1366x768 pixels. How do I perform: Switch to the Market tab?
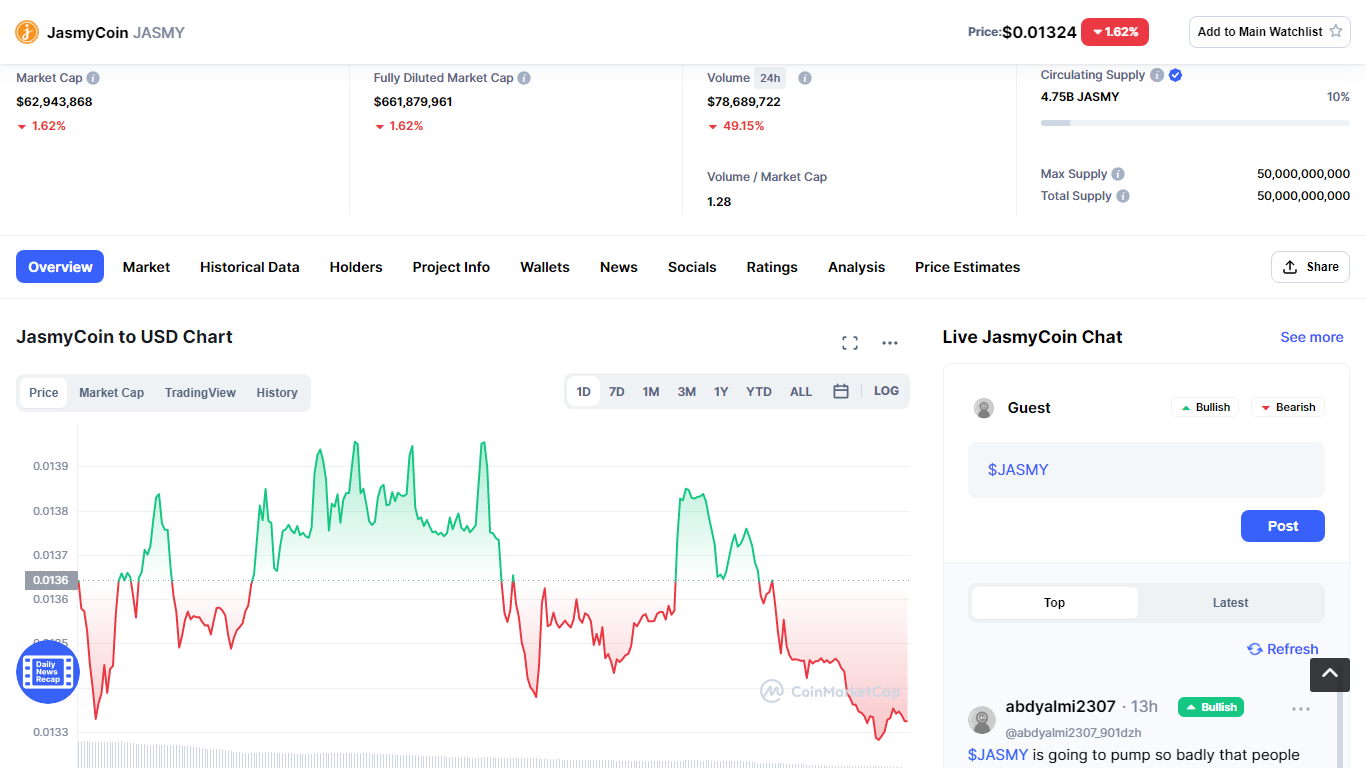tap(146, 267)
